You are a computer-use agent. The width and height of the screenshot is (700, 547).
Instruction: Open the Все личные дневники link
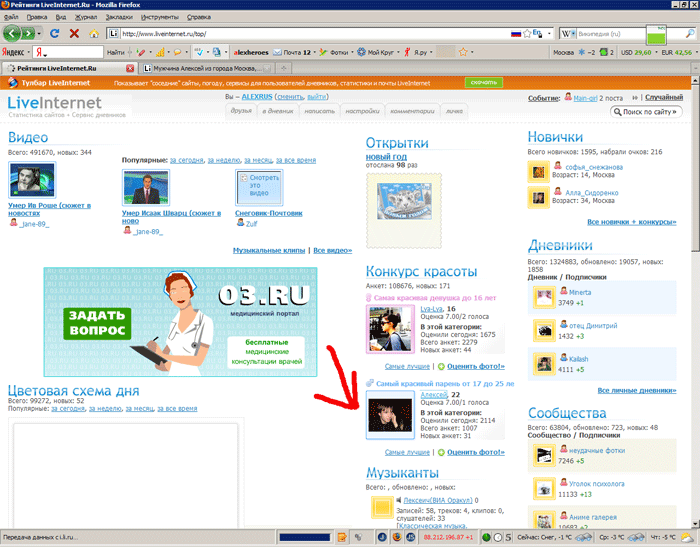(637, 390)
